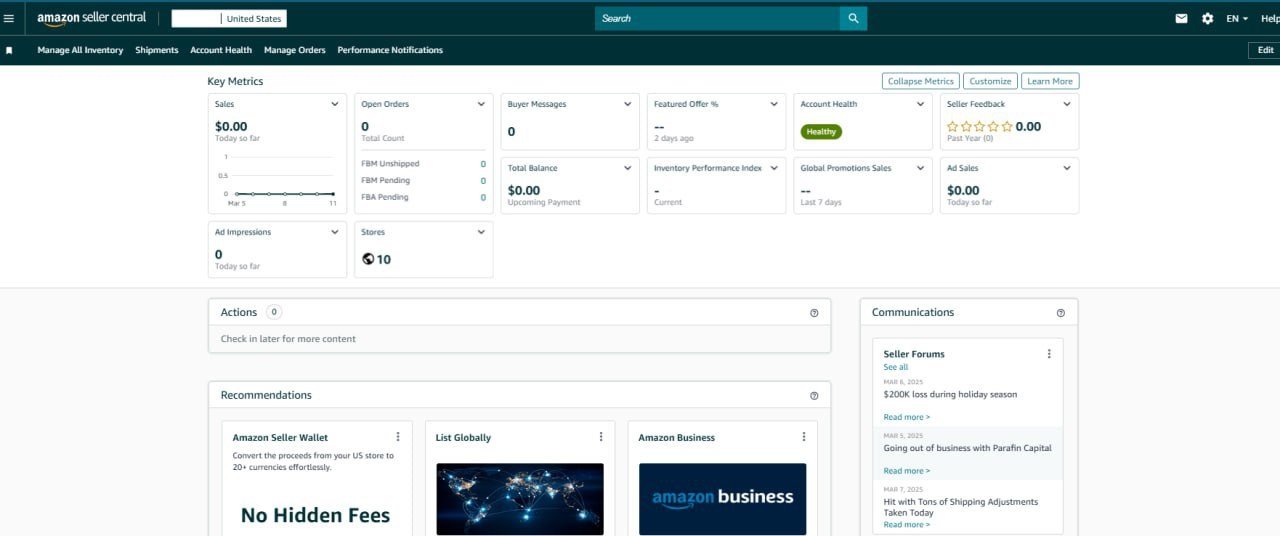
Task: Read more on Shipping Adjustments post
Action: tap(906, 524)
